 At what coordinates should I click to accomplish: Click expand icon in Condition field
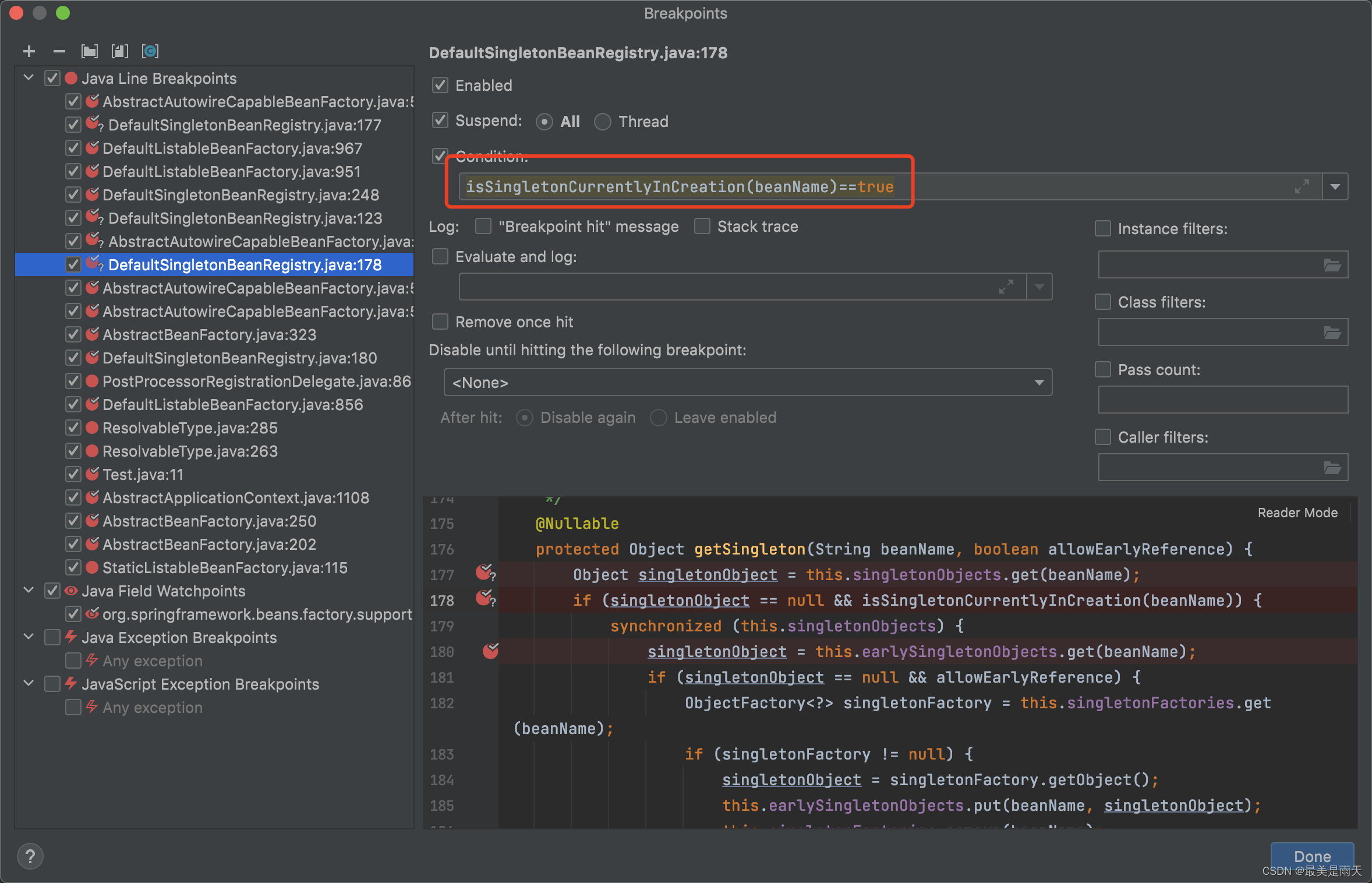click(x=1302, y=187)
